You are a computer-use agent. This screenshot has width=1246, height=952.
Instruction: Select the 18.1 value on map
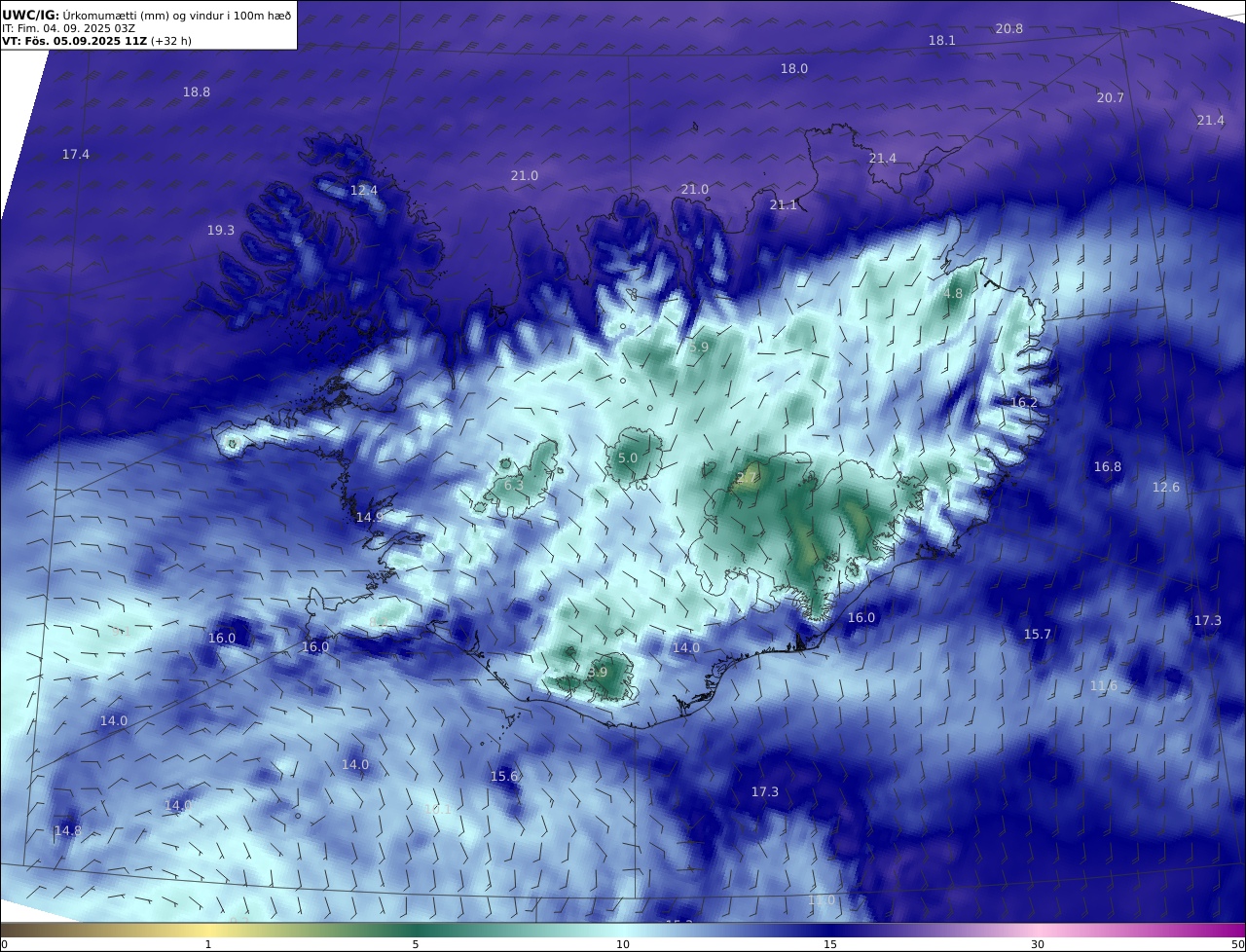(942, 40)
